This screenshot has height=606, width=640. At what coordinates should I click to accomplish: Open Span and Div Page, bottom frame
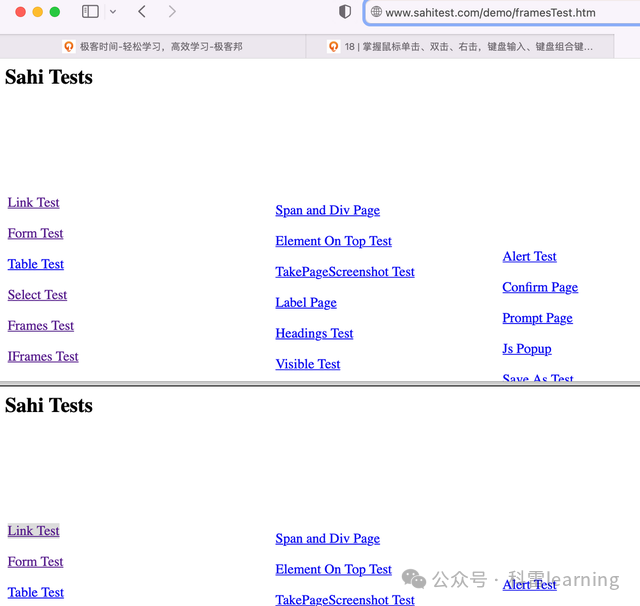pos(328,539)
